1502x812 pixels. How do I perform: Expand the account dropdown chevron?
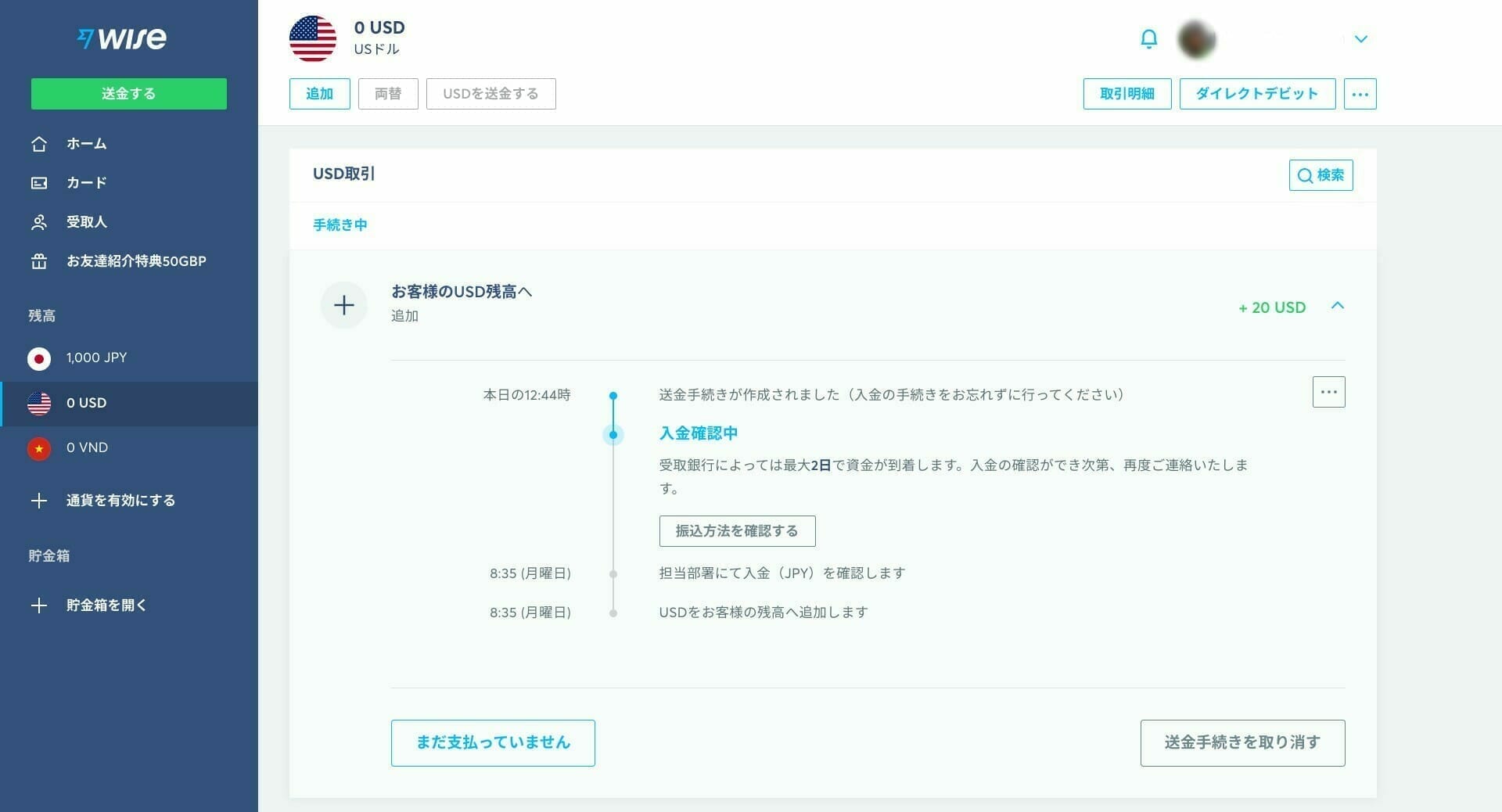point(1361,39)
